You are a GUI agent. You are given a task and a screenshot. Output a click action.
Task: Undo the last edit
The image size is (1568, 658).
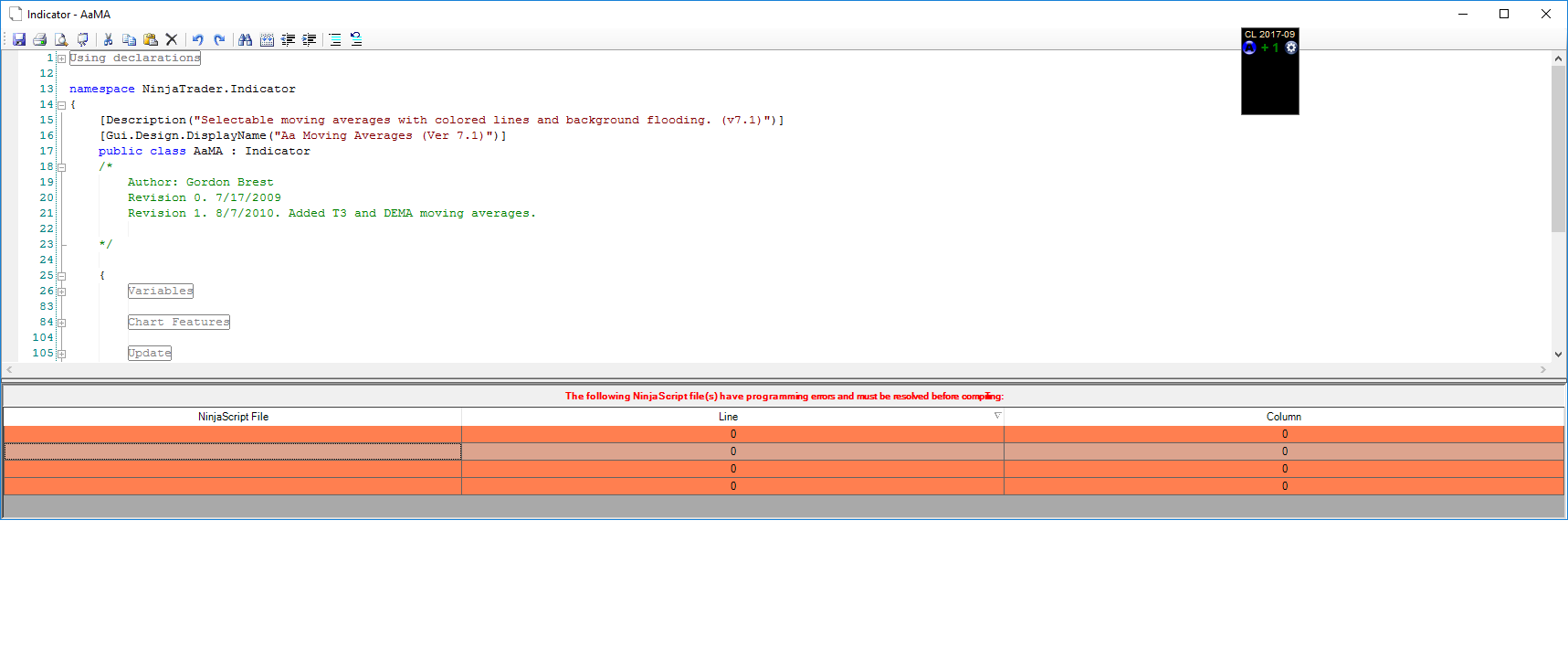pyautogui.click(x=197, y=39)
